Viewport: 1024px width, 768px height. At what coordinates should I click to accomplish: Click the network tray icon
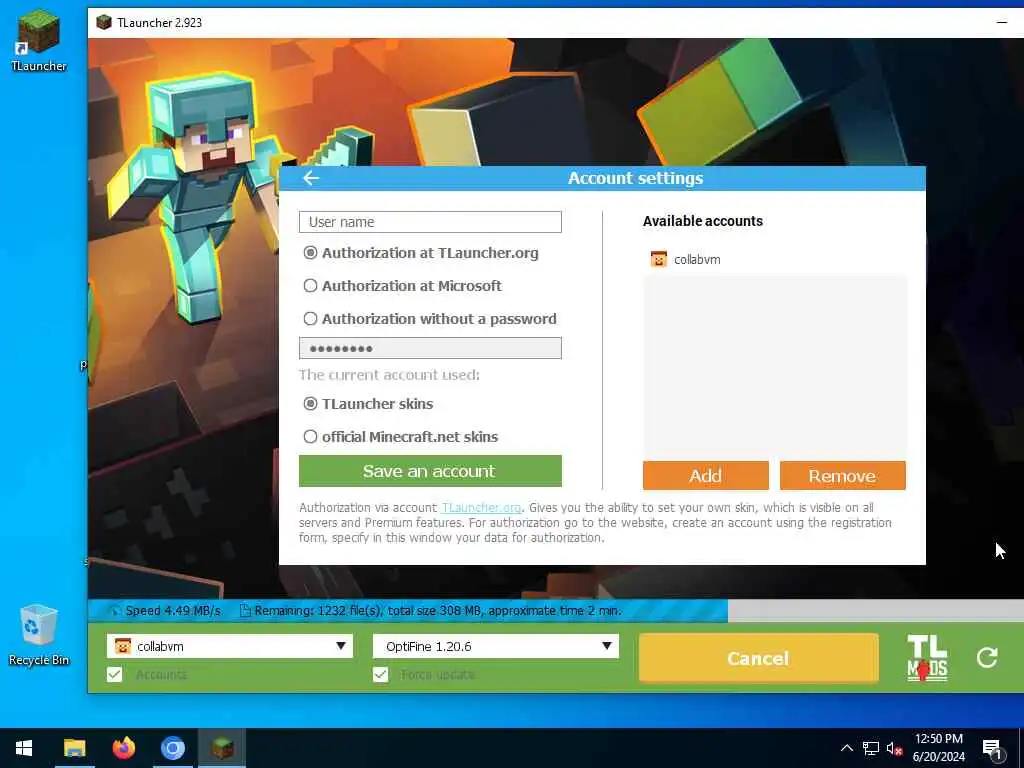tap(870, 748)
